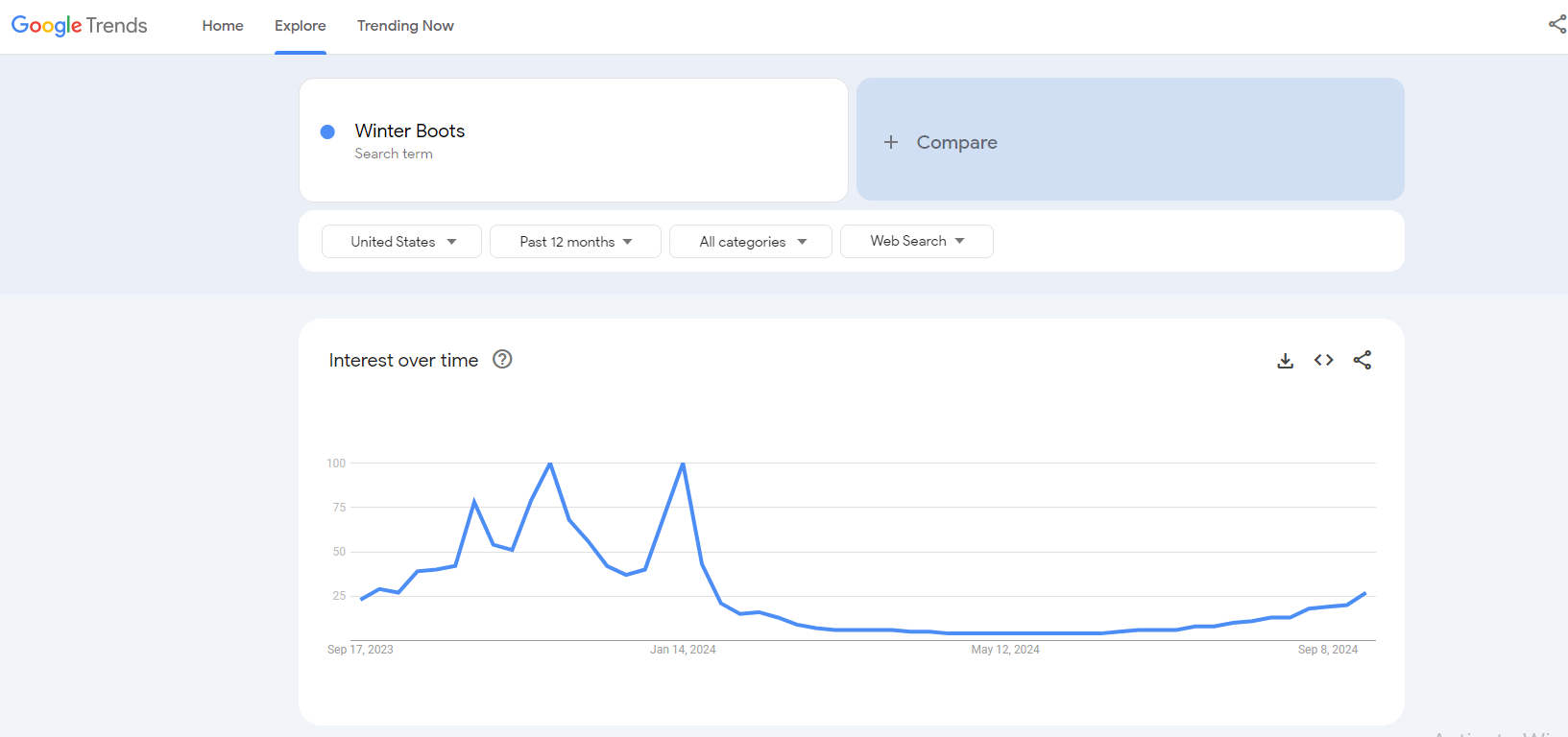The width and height of the screenshot is (1568, 737).
Task: Click help icon next to Interest over time
Action: (502, 359)
